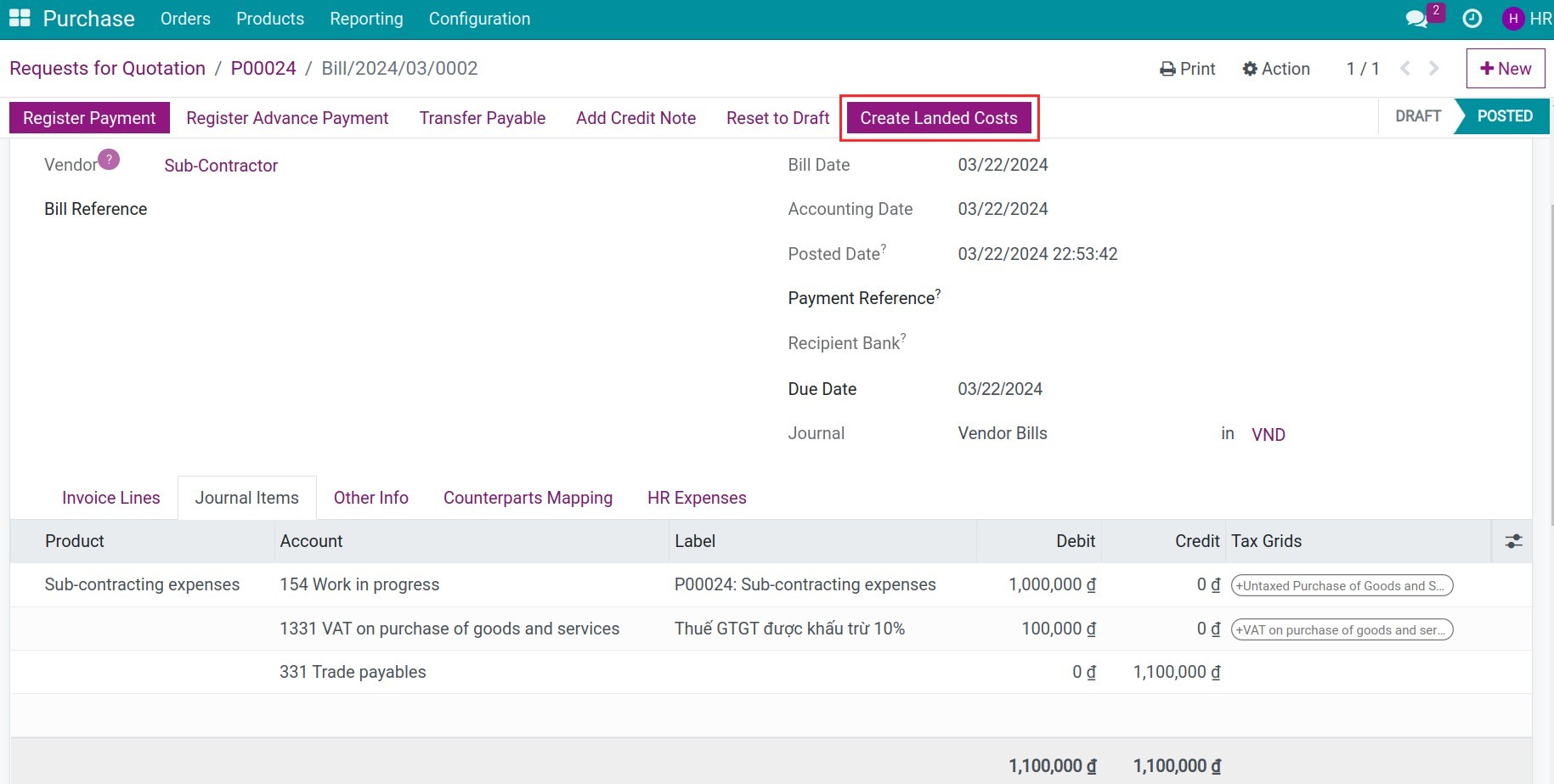Click the Untaxed Purchase tax grid tag
Image resolution: width=1554 pixels, height=784 pixels.
coord(1342,585)
